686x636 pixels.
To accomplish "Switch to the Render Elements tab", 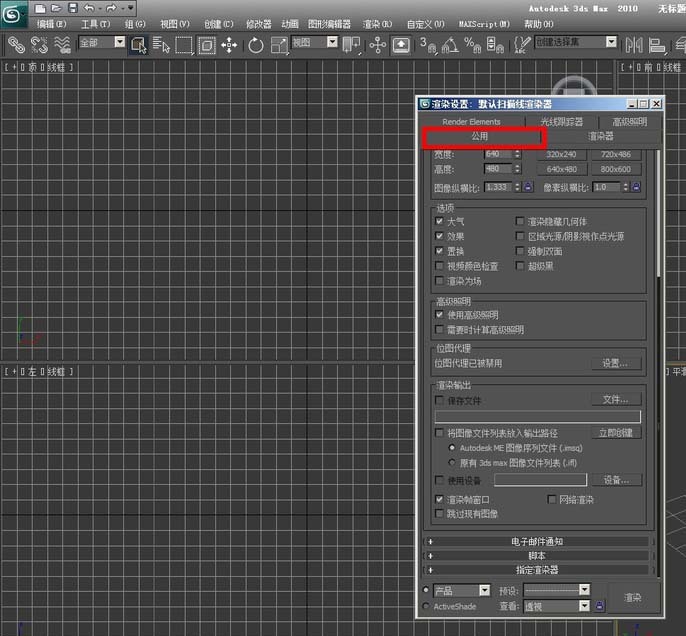I will 471,122.
